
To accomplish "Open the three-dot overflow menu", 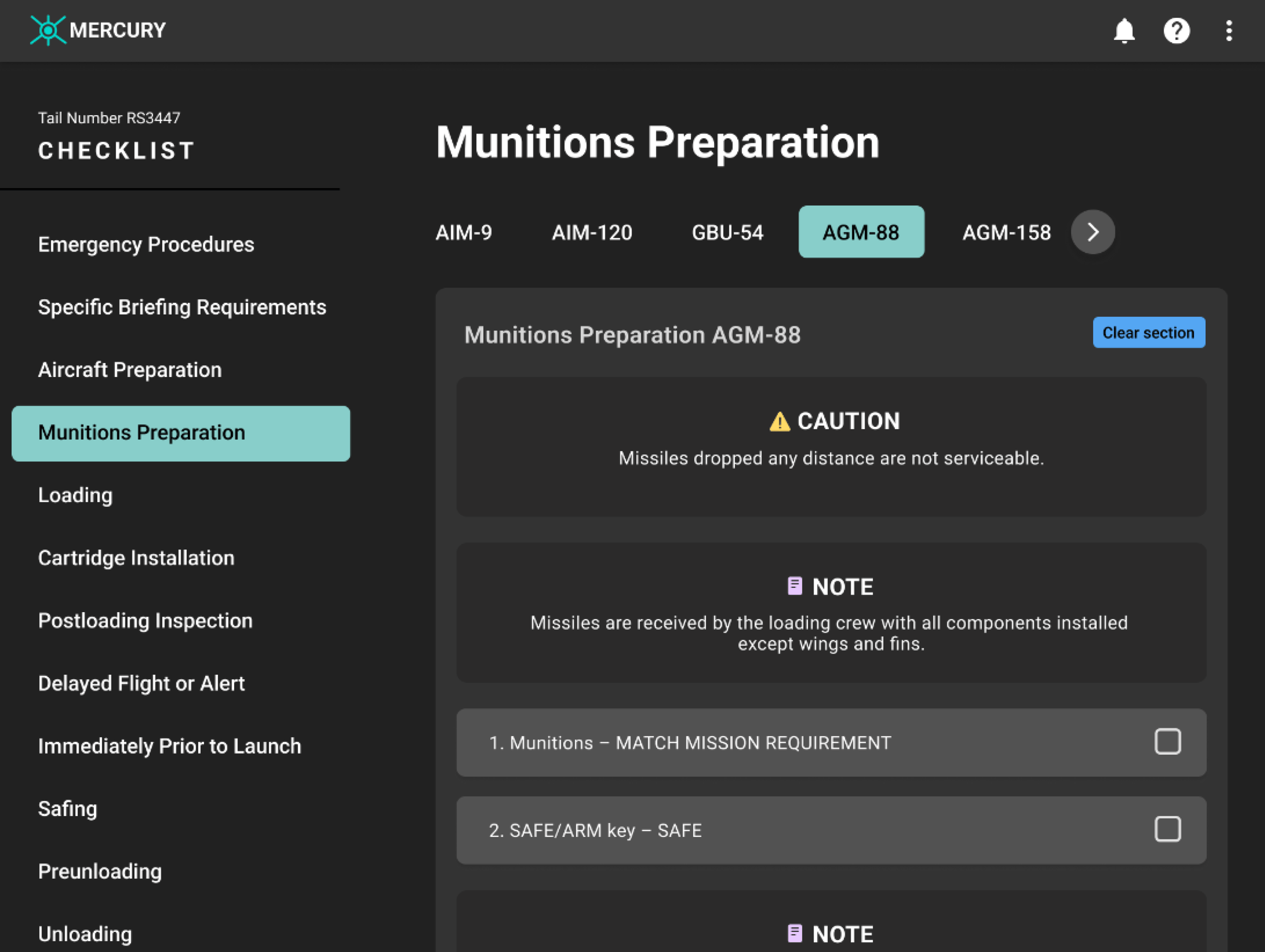I will click(x=1228, y=31).
